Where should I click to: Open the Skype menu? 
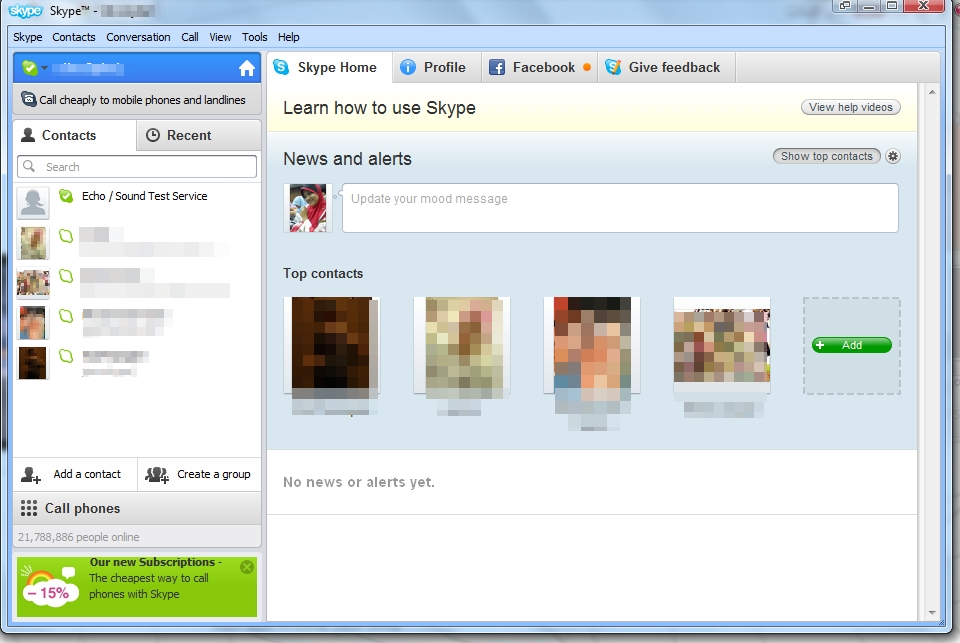pos(28,37)
